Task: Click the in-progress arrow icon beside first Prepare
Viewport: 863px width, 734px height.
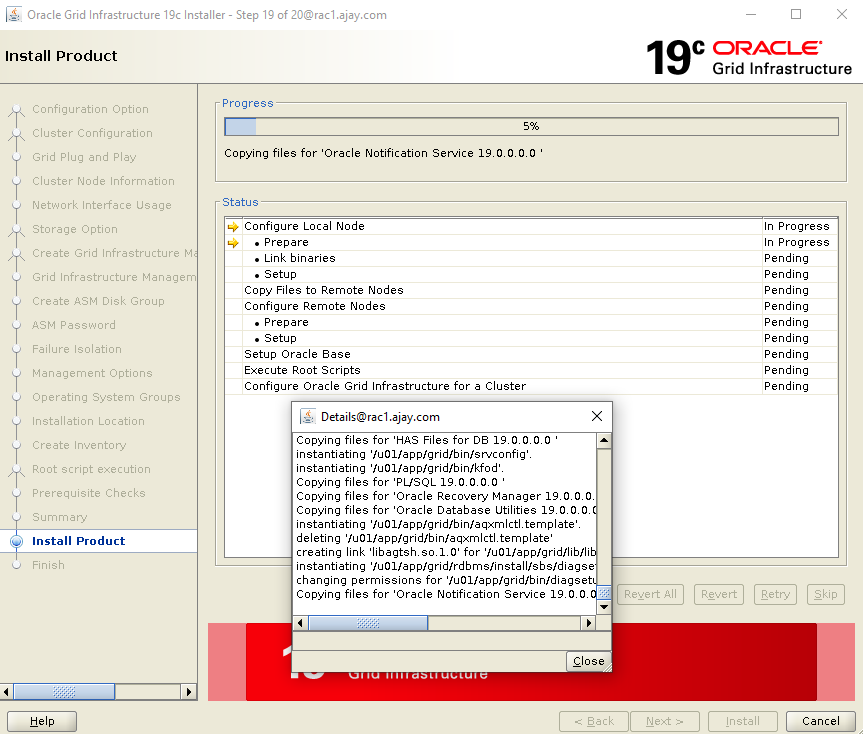Action: coord(233,243)
